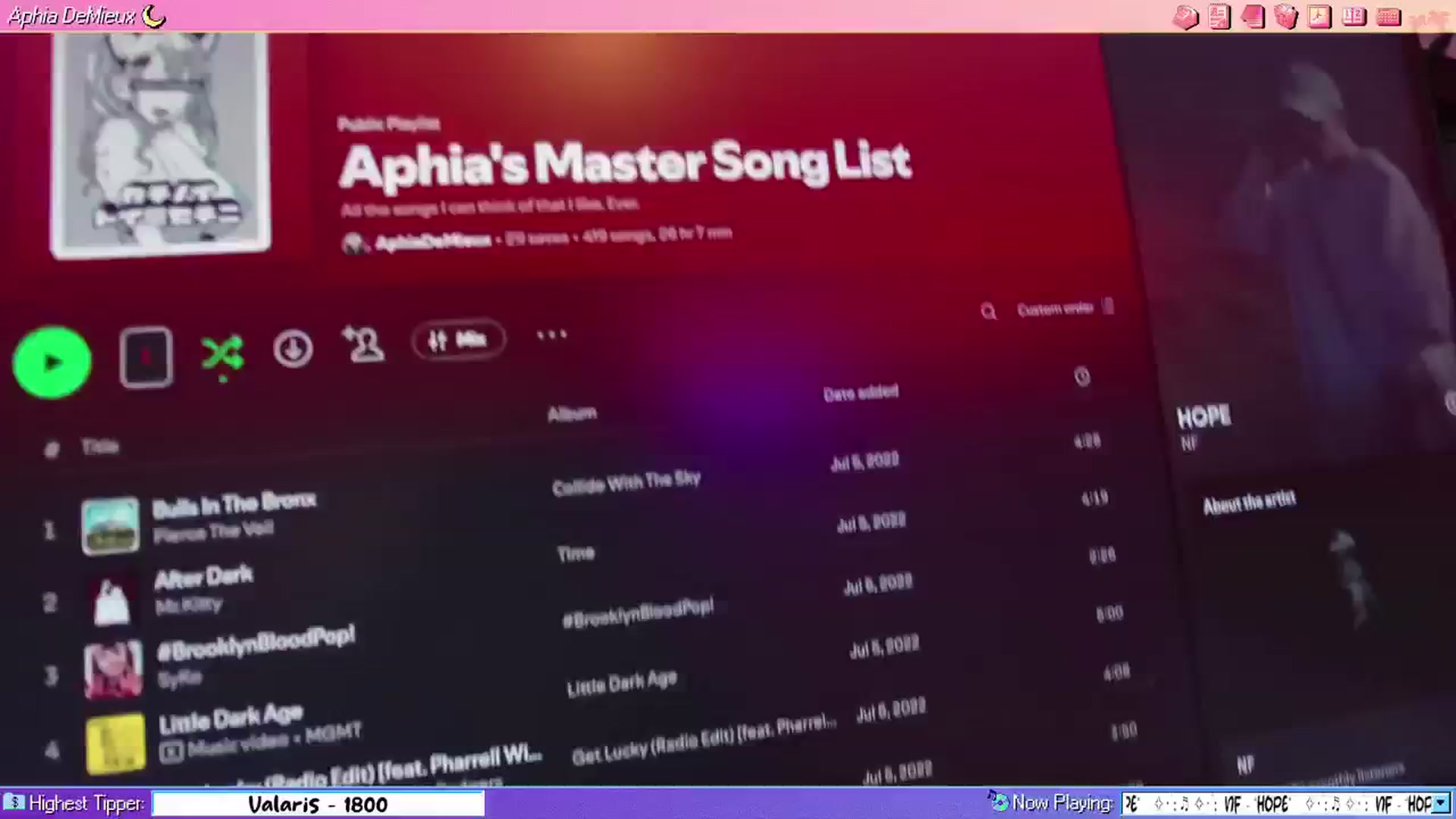Viewport: 1456px width, 819px height.
Task: Click the duration clock column icon
Action: [x=1082, y=376]
